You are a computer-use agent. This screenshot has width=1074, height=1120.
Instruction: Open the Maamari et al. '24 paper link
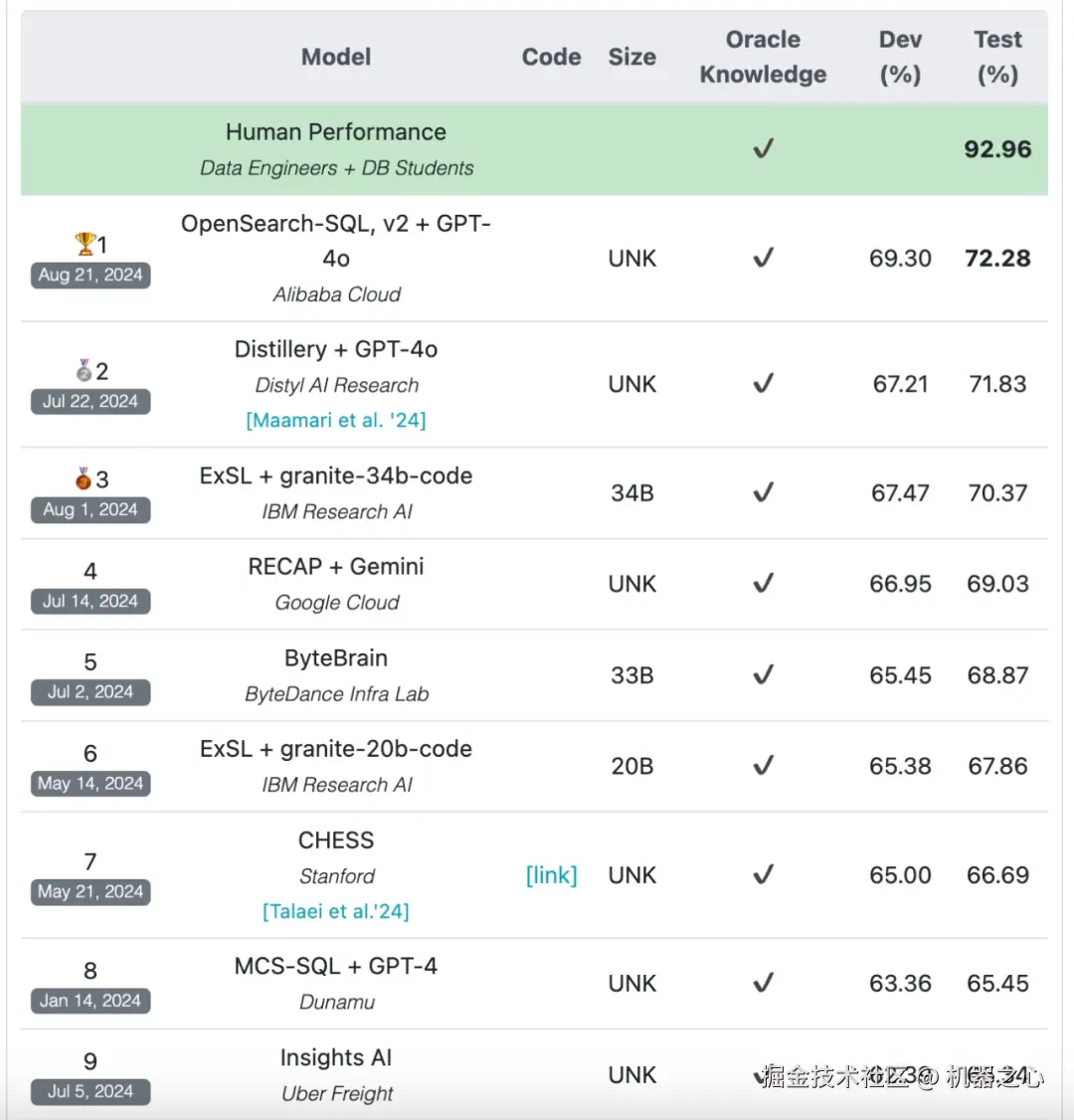point(336,421)
